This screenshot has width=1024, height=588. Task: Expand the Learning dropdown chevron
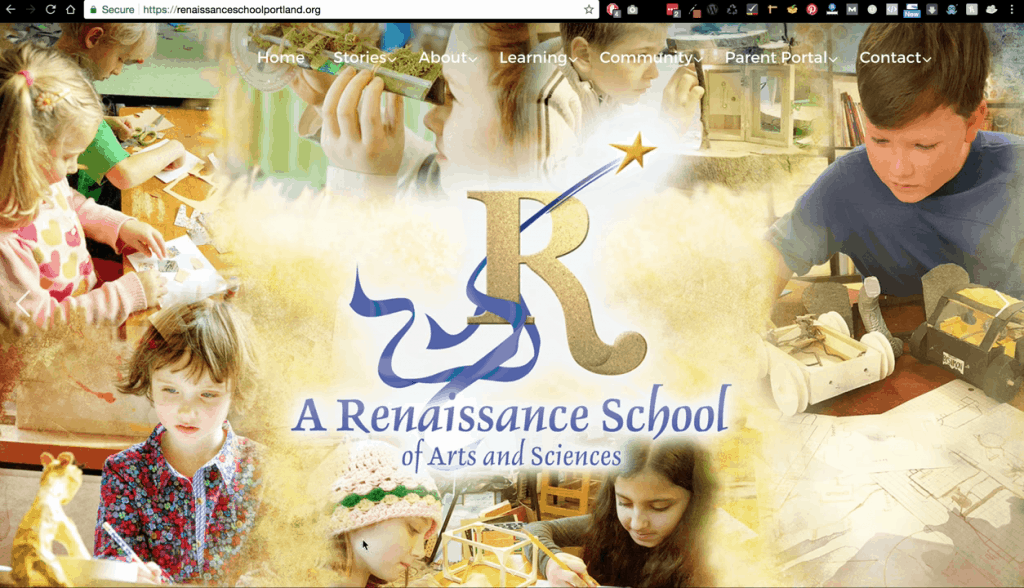click(573, 59)
